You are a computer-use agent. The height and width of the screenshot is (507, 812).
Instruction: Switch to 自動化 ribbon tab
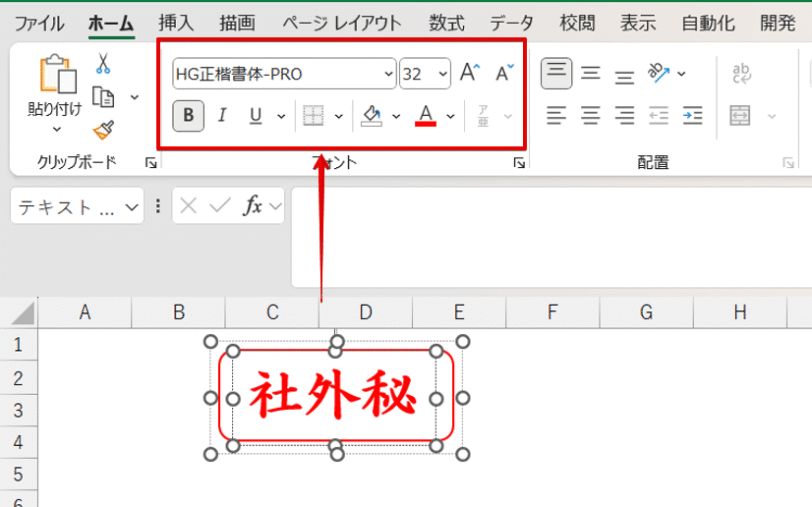[x=708, y=23]
